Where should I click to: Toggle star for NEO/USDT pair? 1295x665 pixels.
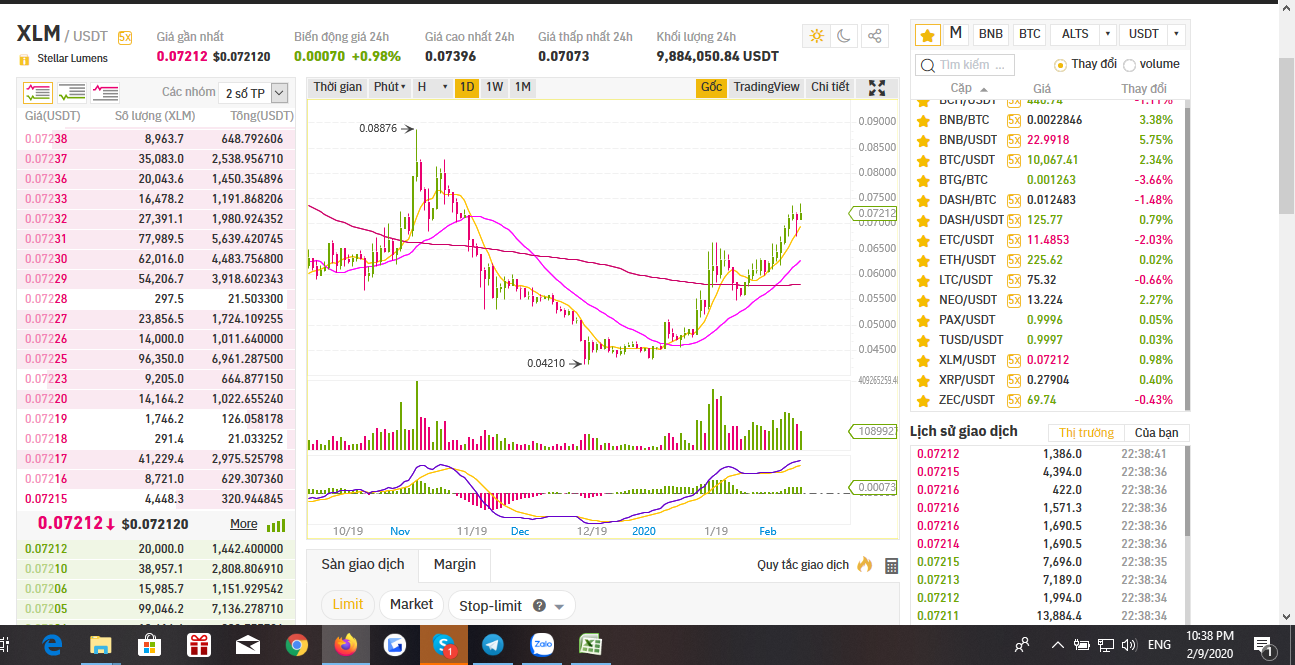(923, 299)
